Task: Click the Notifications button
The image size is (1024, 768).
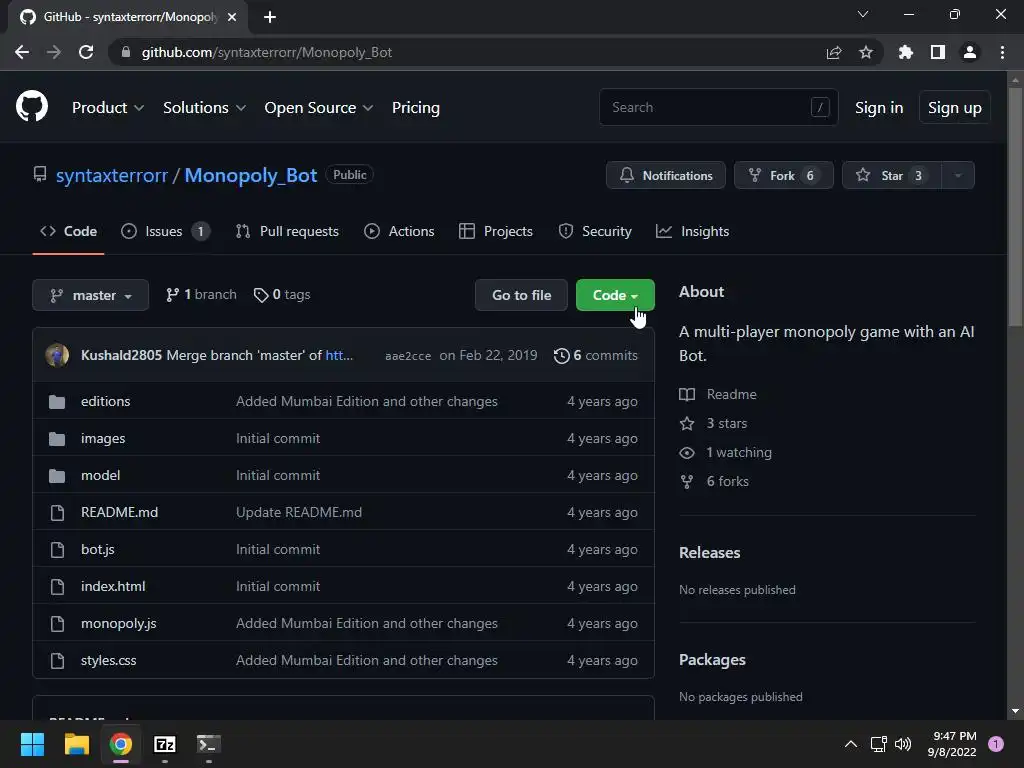Action: coord(665,175)
